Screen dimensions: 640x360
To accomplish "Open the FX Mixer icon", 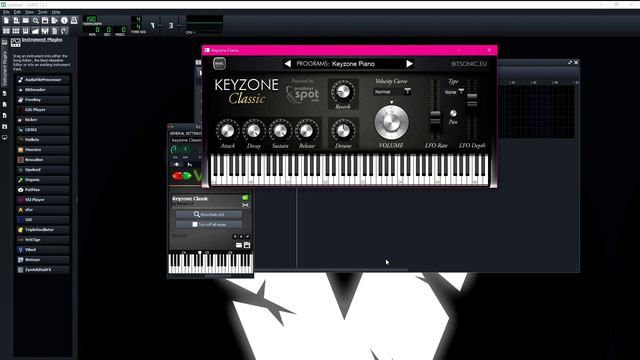I will (x=45, y=31).
